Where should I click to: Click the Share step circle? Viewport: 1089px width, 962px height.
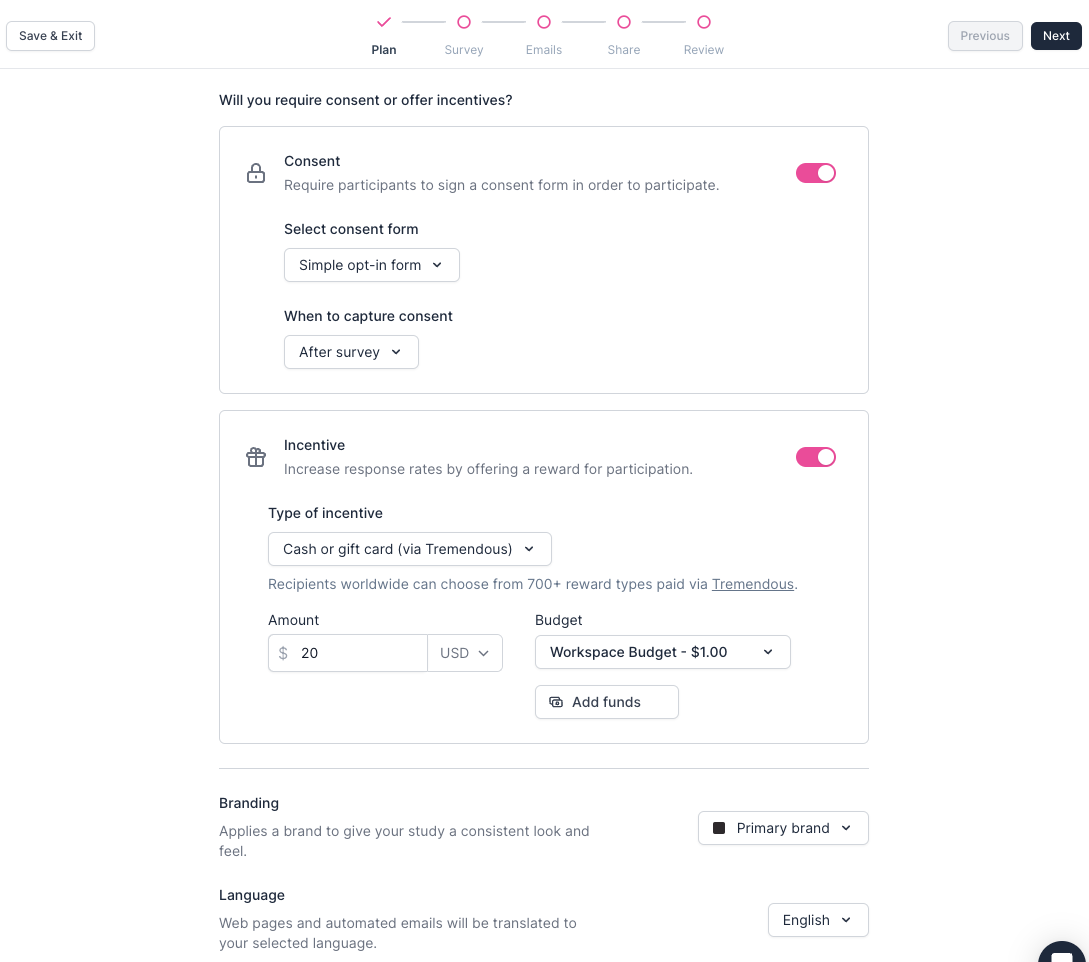click(624, 22)
